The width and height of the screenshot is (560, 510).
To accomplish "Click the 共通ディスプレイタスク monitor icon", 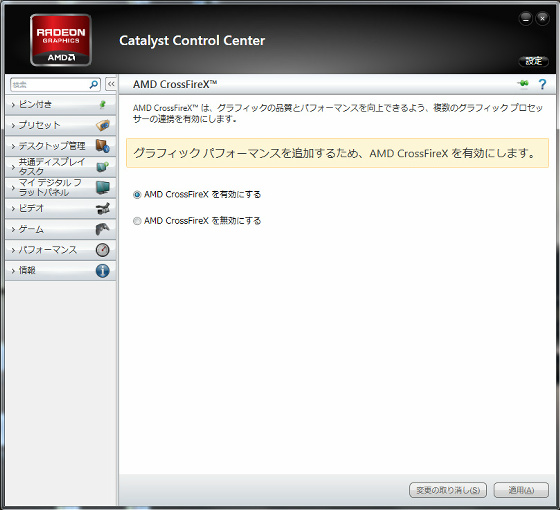I will pyautogui.click(x=103, y=166).
